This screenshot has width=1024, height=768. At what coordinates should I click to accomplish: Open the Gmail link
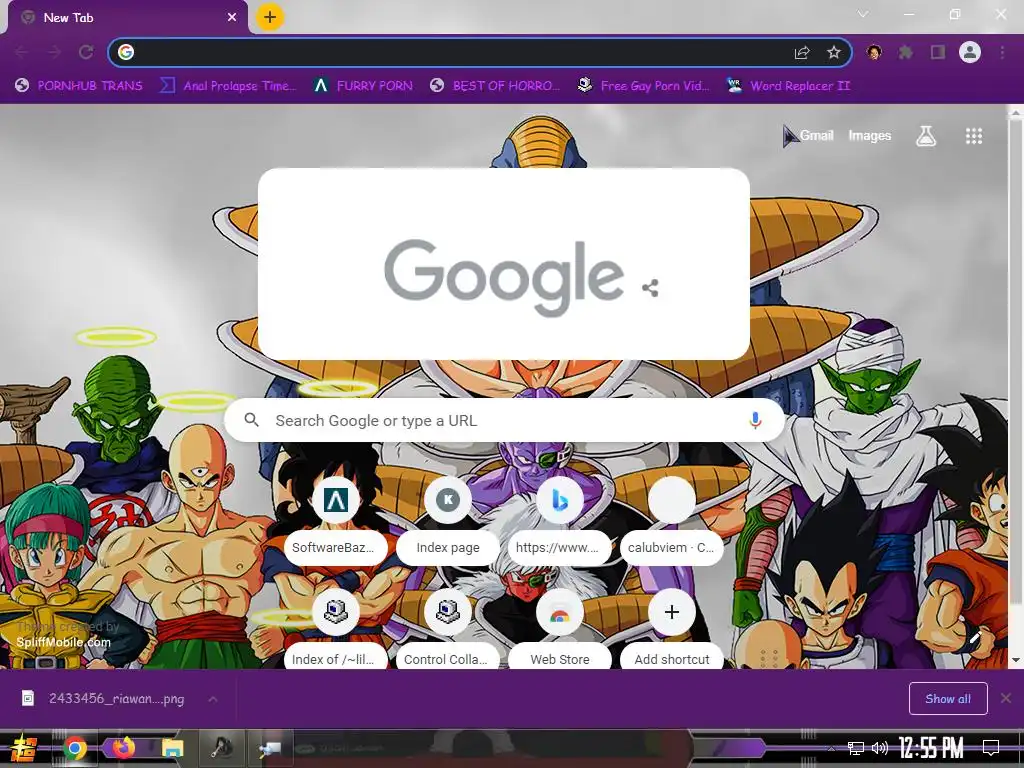point(816,135)
